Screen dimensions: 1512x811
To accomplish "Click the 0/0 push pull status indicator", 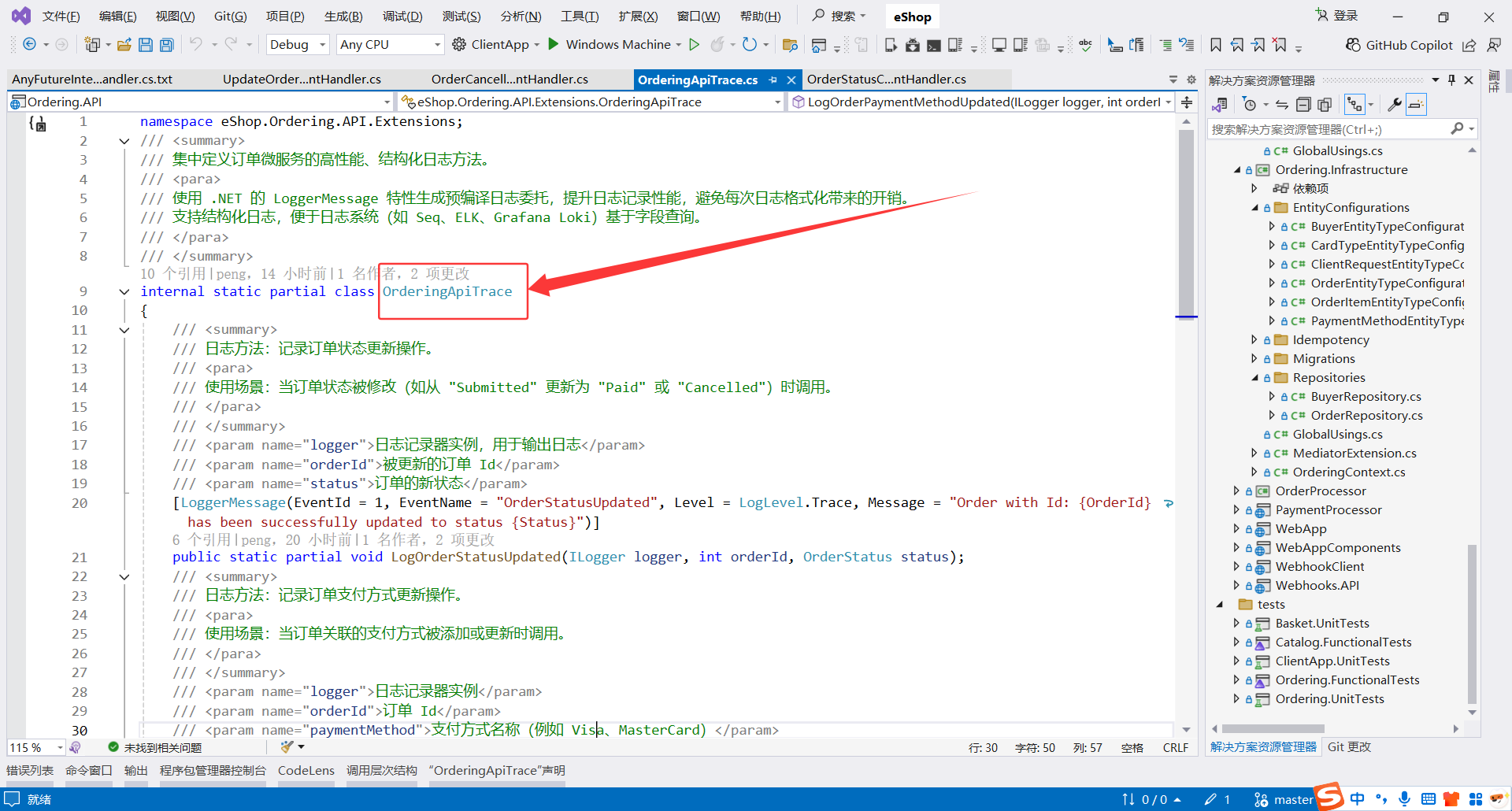I will (1151, 800).
